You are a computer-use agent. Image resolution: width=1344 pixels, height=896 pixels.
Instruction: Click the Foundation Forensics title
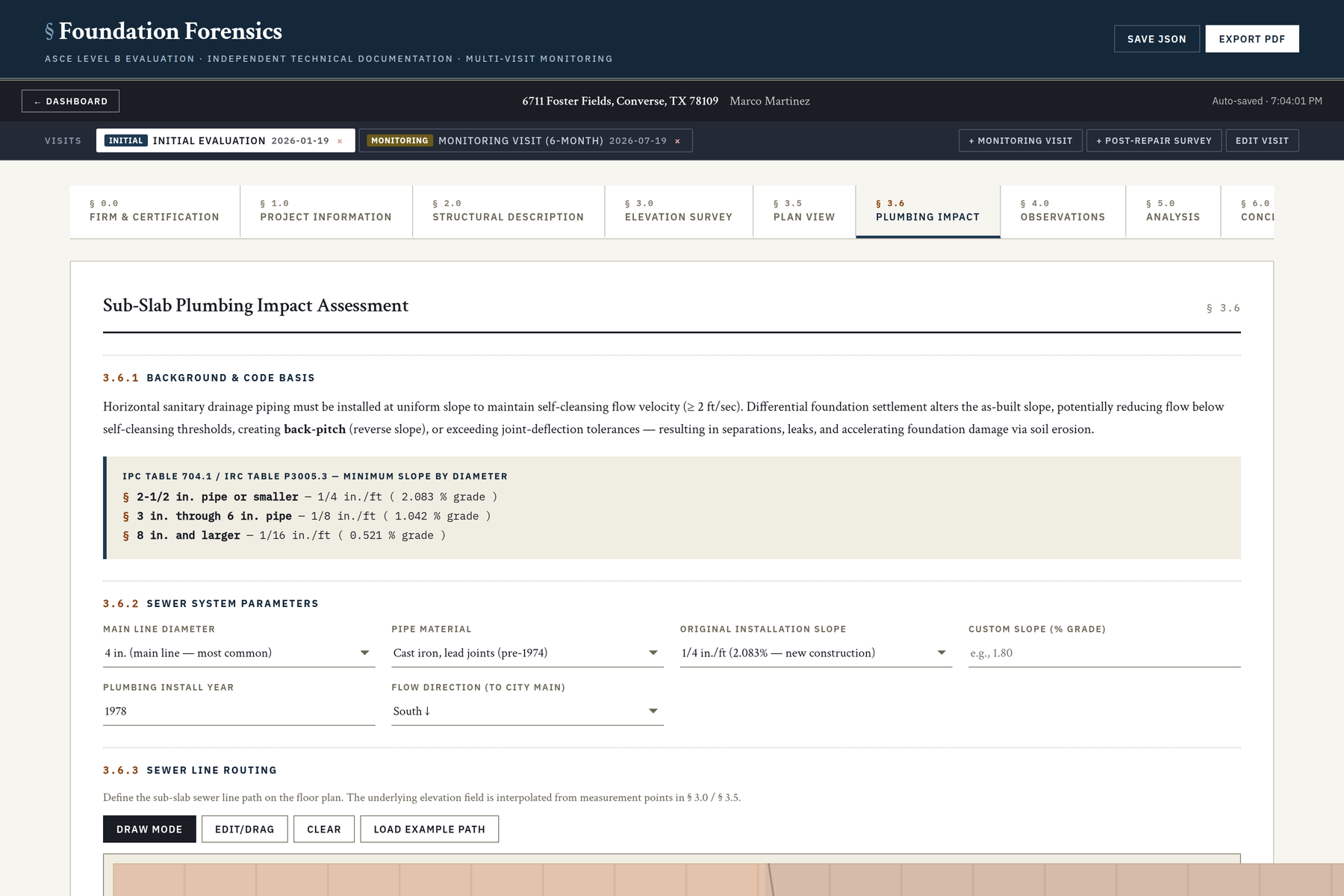(x=170, y=31)
